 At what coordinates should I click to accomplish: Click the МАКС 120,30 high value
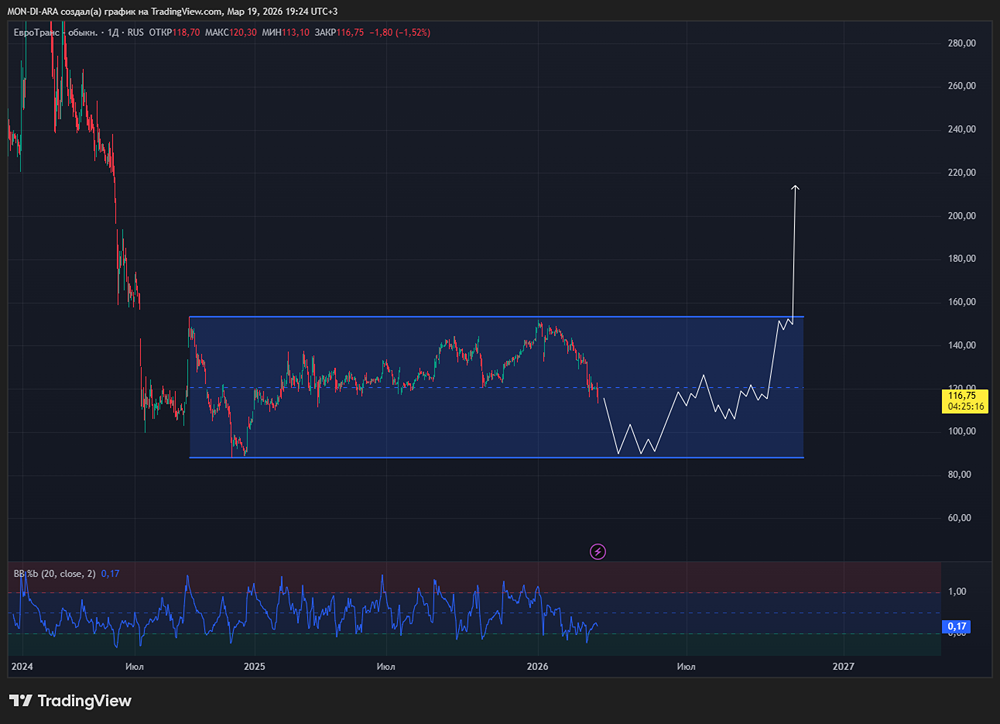pos(231,33)
